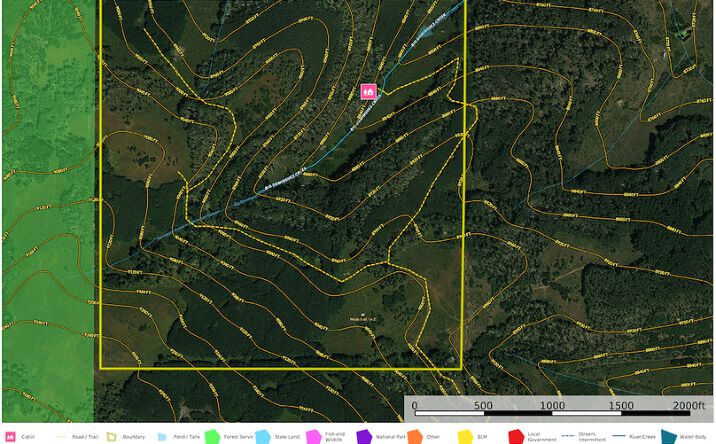Click the '0' mark on the scale bar
The image size is (716, 444).
click(414, 406)
